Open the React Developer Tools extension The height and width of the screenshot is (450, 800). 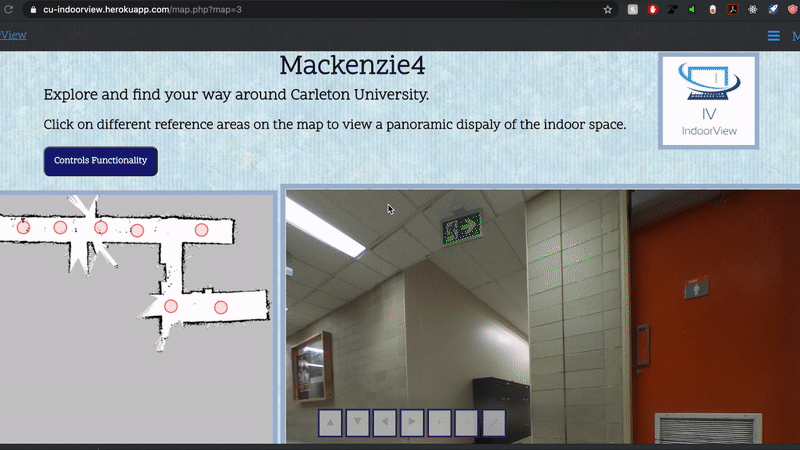click(752, 9)
